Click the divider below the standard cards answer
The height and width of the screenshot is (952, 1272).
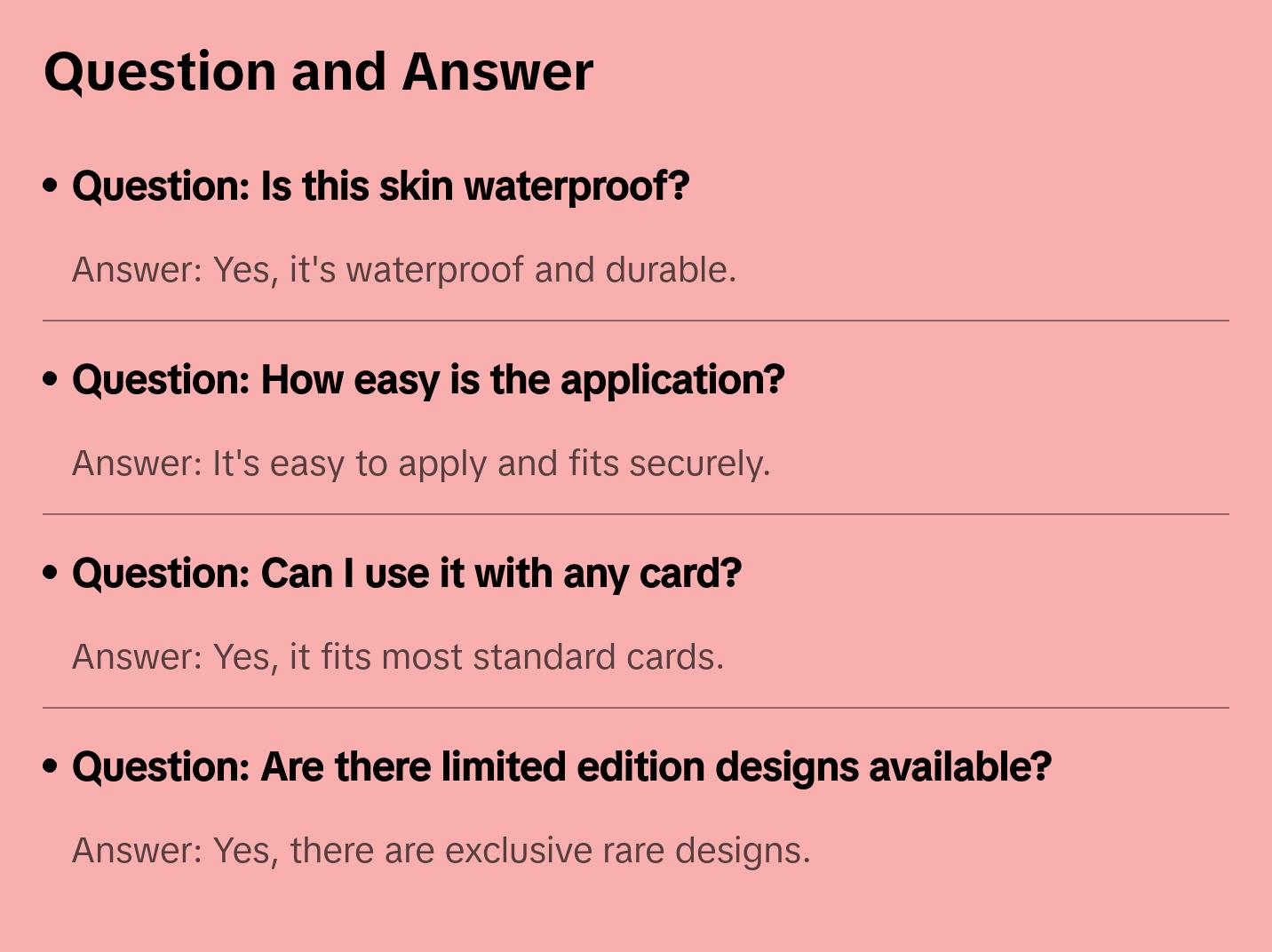tap(636, 708)
